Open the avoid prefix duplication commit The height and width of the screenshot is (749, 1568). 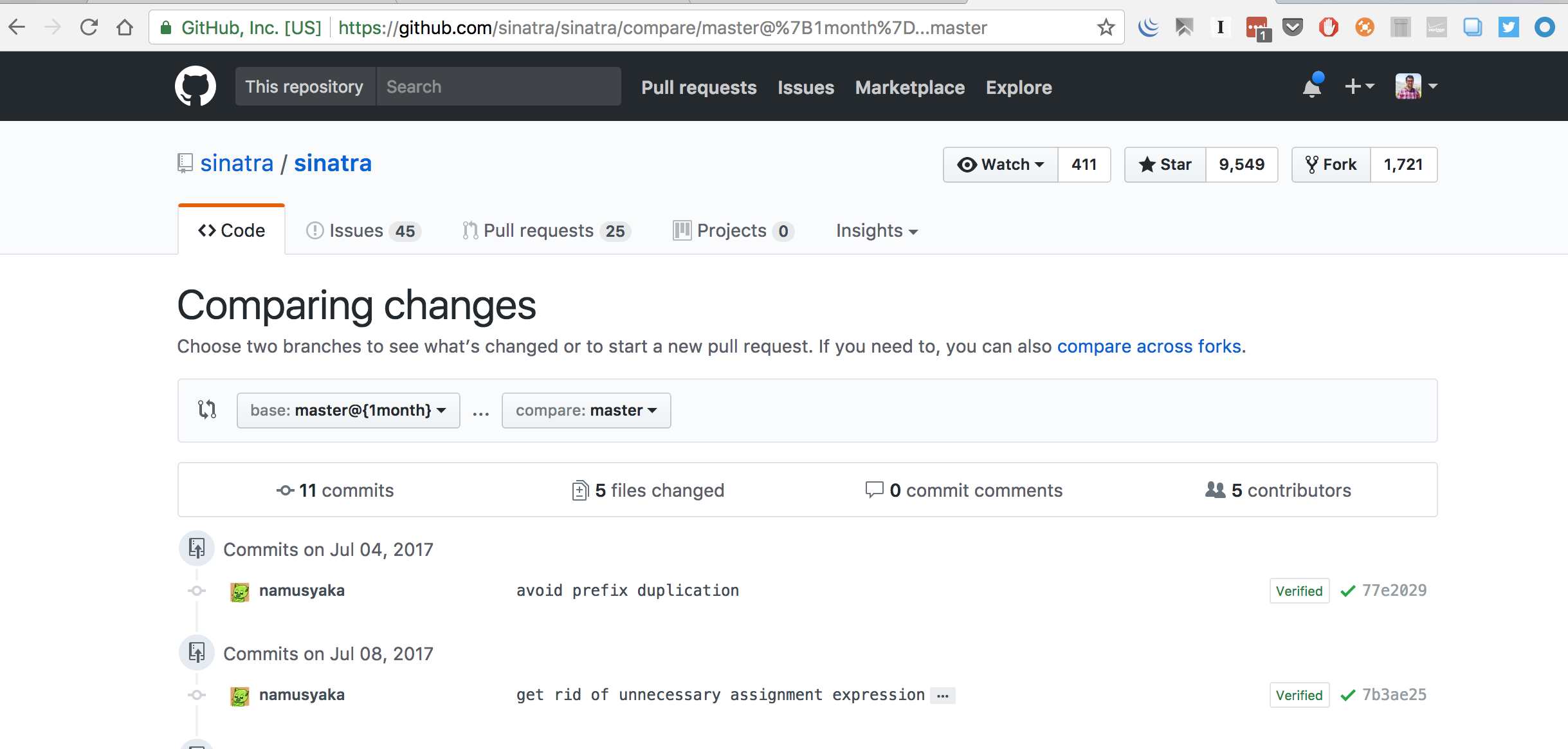tap(628, 591)
